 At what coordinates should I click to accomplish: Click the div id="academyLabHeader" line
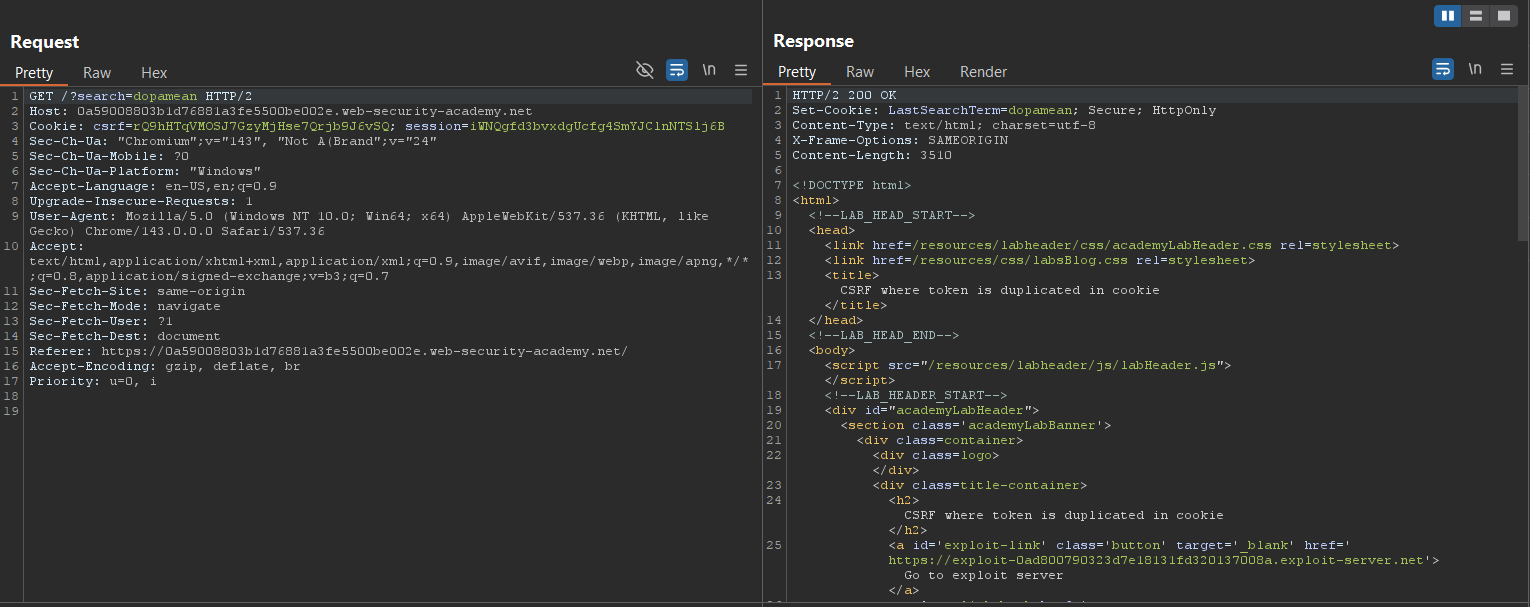[x=932, y=410]
